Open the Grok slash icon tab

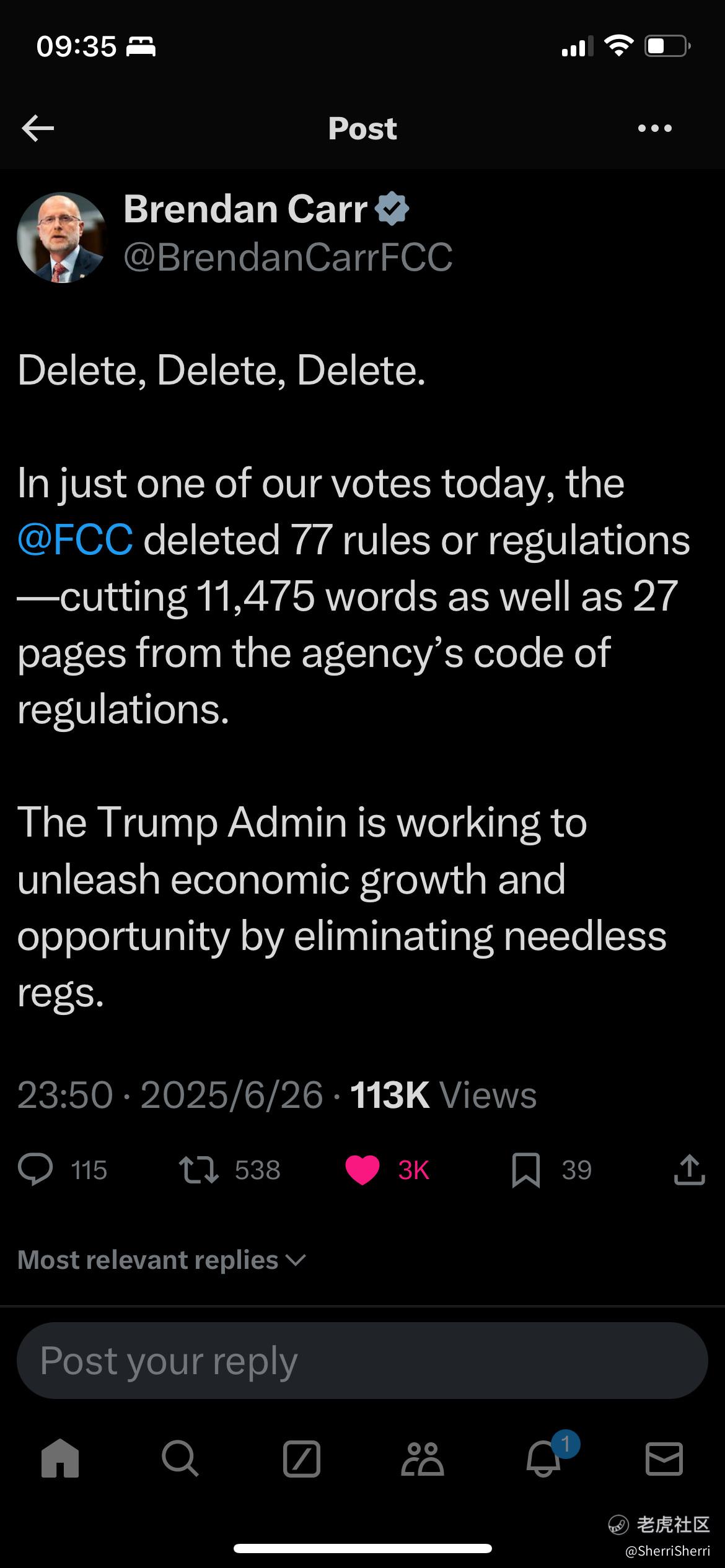tap(302, 1460)
